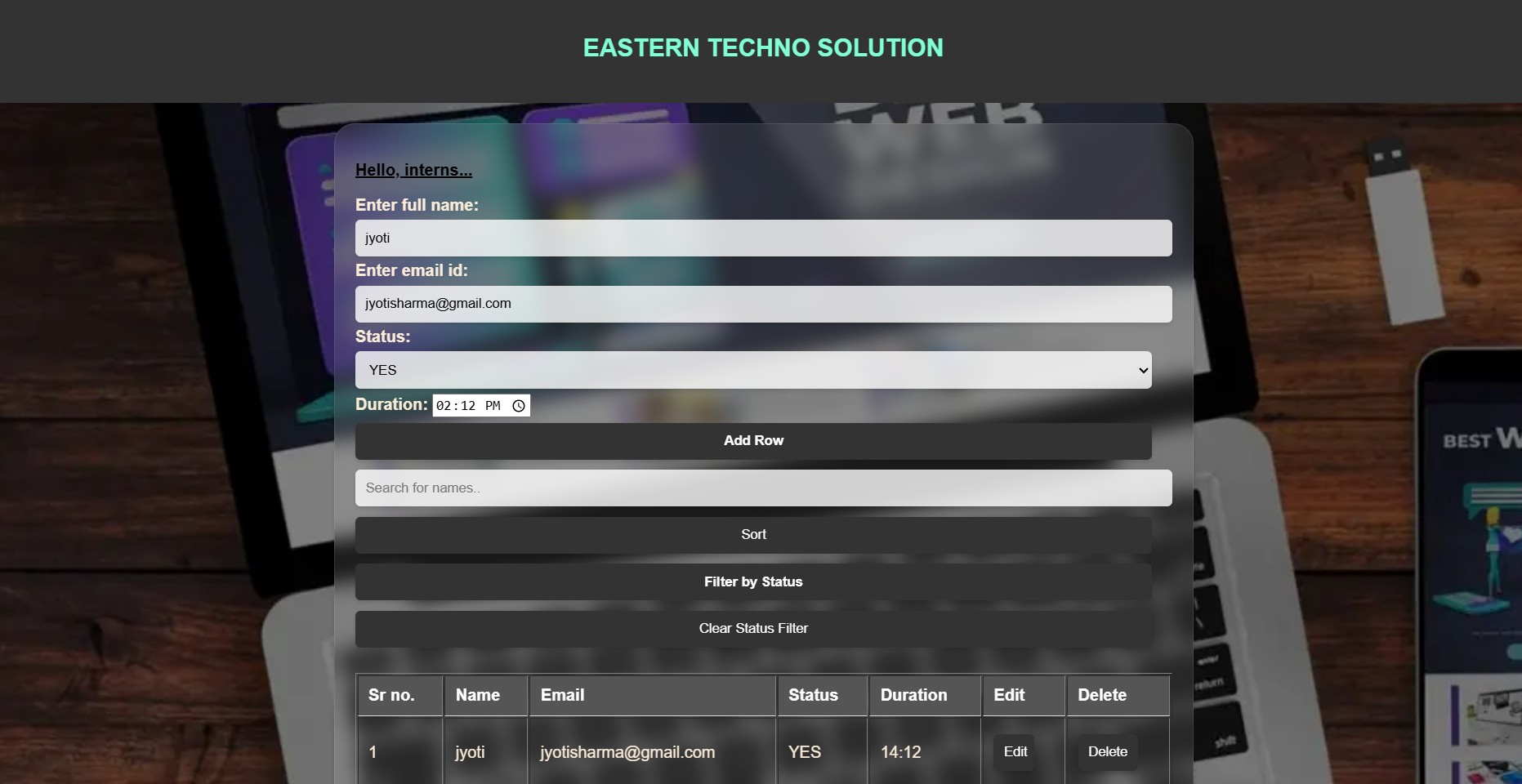The width and height of the screenshot is (1522, 784).
Task: Click the Add Row button
Action: (752, 441)
